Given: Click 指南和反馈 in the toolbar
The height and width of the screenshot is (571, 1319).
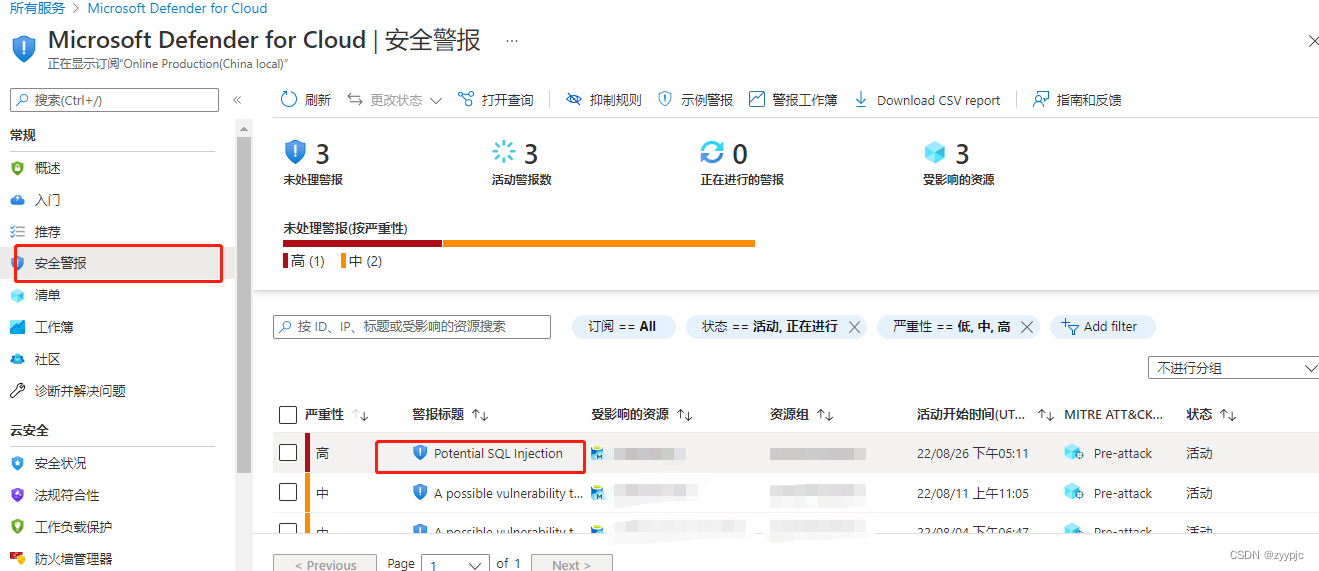Looking at the screenshot, I should point(1077,100).
